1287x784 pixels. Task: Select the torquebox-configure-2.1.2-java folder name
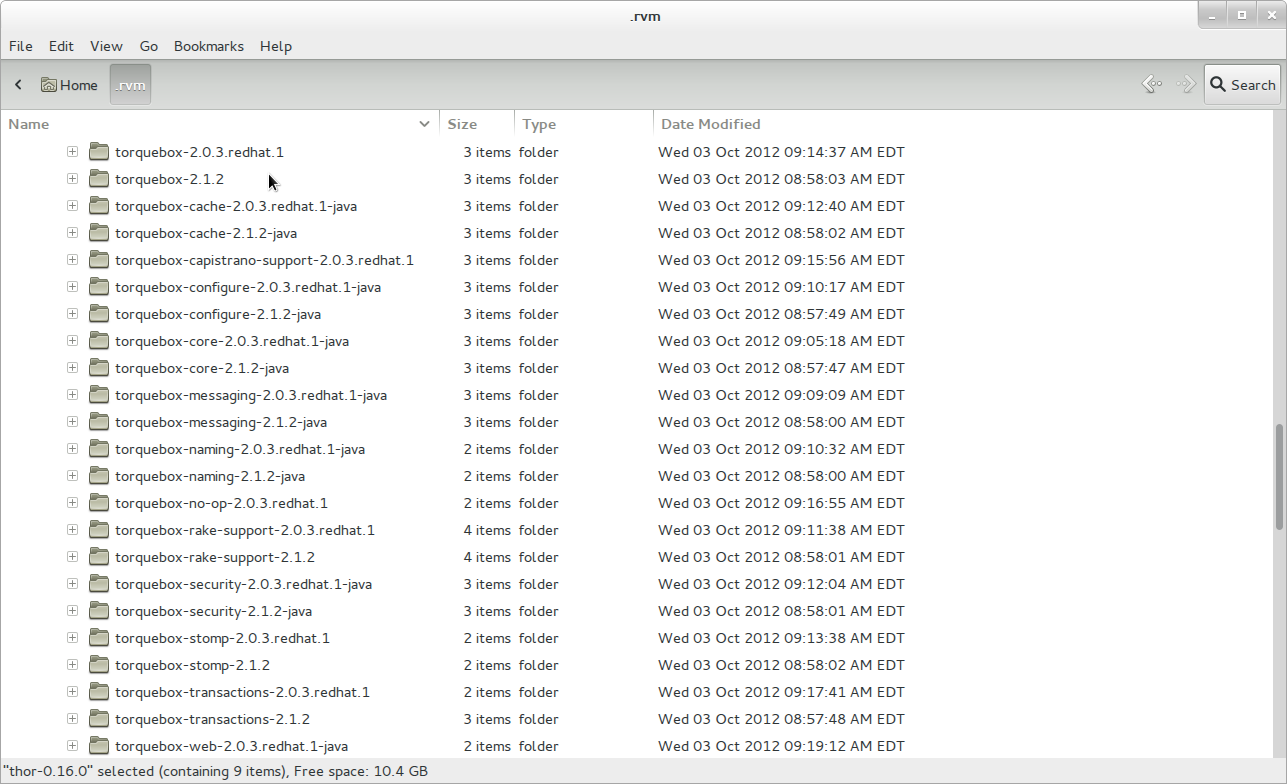(218, 314)
